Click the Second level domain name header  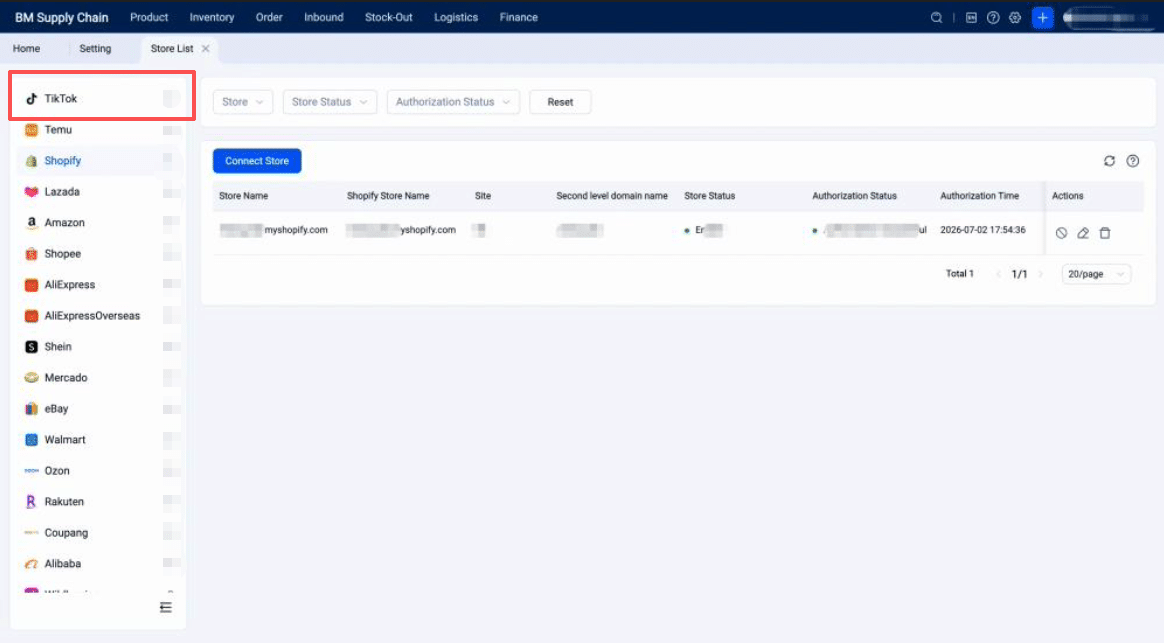click(612, 196)
